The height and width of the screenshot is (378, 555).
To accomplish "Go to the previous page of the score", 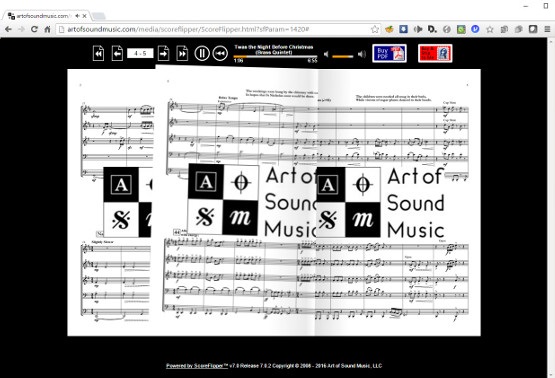I will point(117,53).
